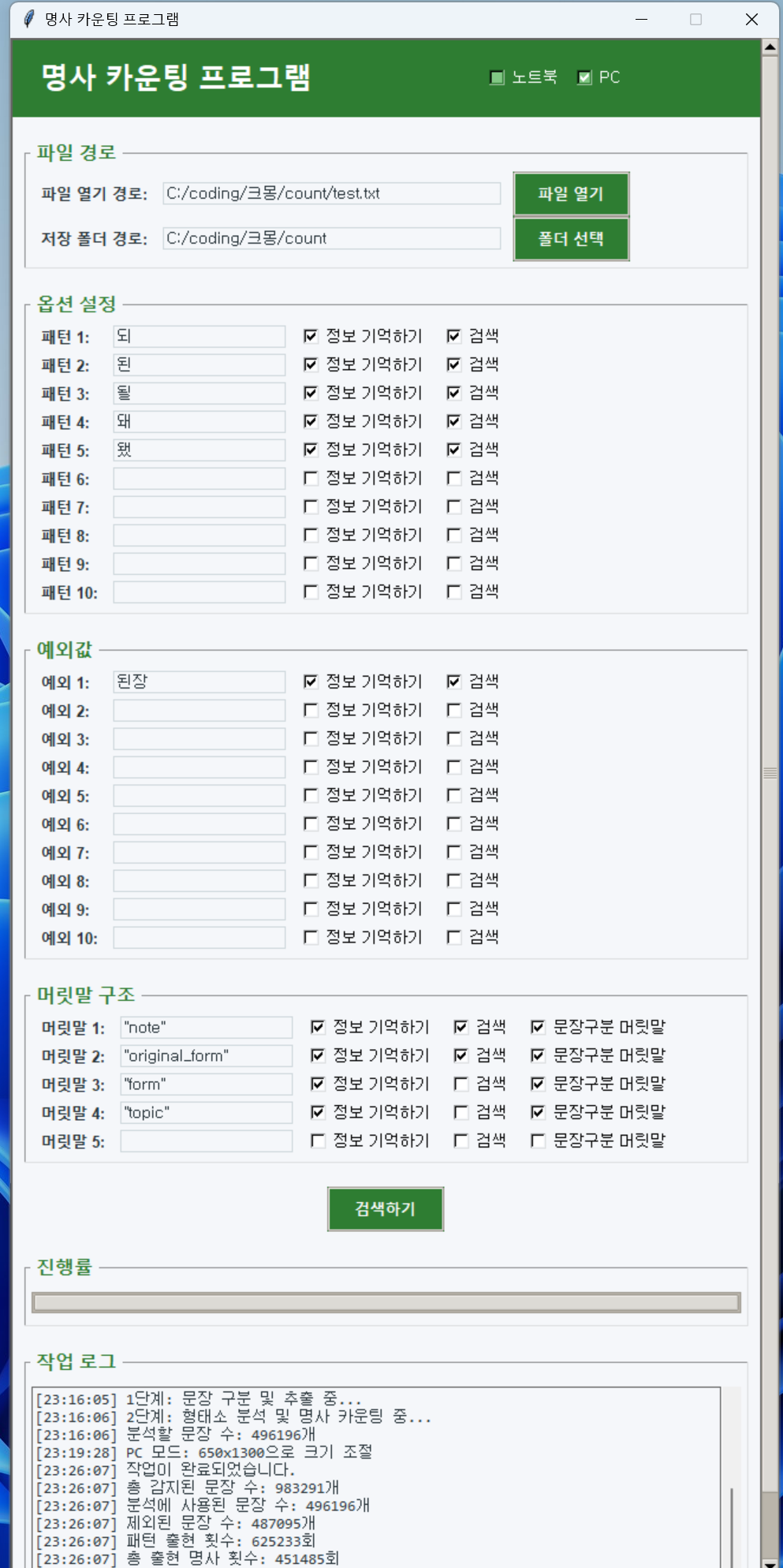The height and width of the screenshot is (1568, 783).
Task: Click the 패턴 5 input containing 됐
Action: tap(199, 450)
